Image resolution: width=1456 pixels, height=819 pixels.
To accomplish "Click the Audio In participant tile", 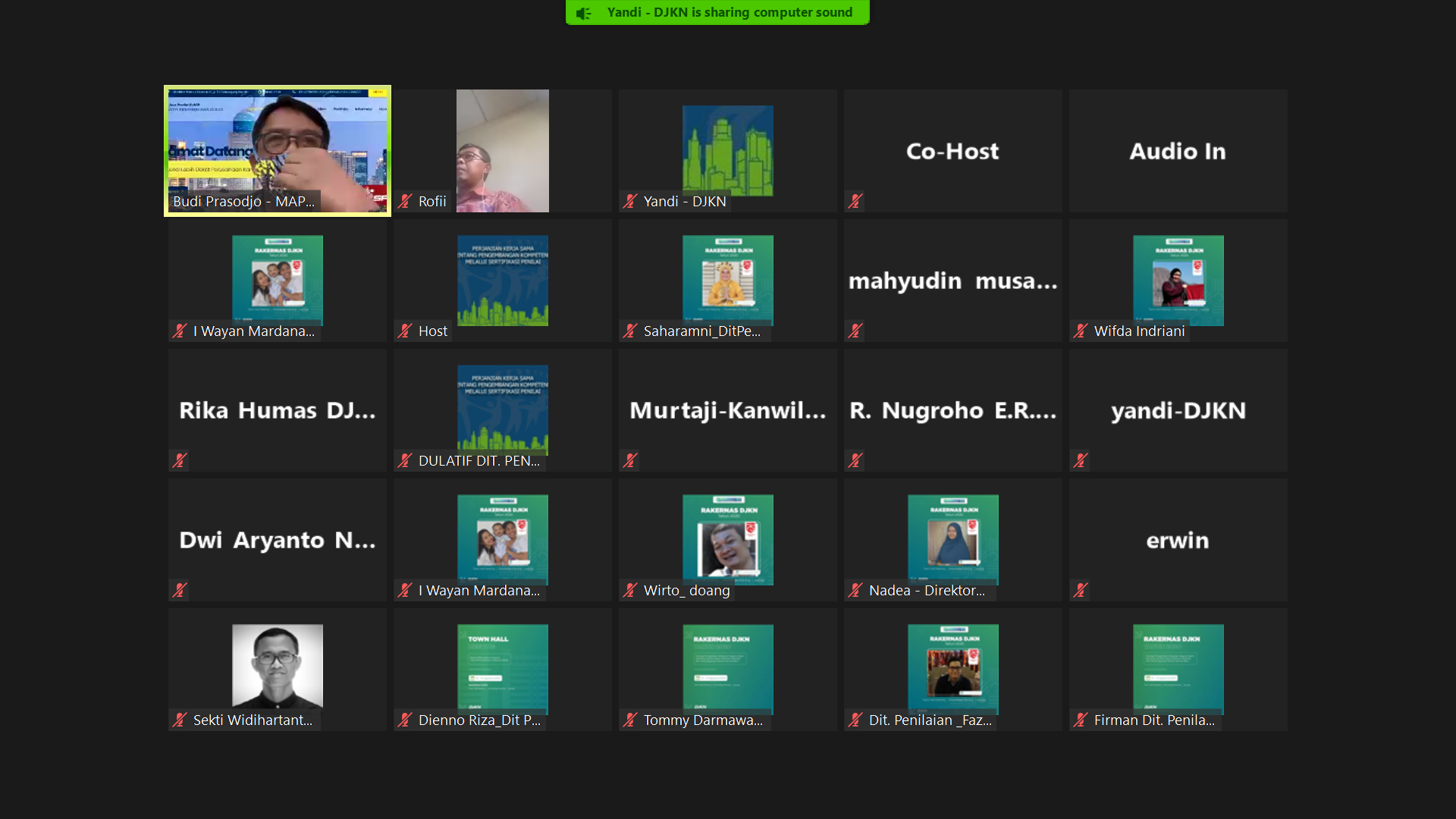I will (x=1178, y=151).
